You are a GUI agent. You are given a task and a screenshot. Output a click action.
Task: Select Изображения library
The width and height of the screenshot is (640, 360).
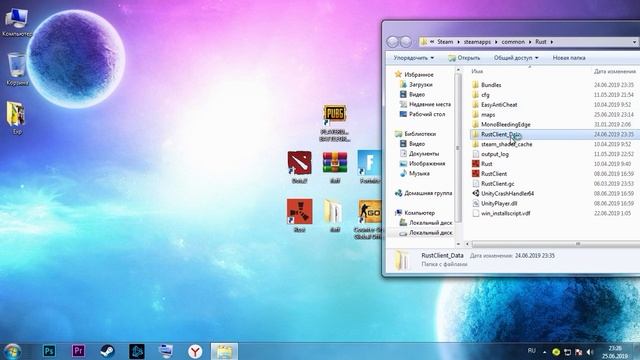(422, 163)
